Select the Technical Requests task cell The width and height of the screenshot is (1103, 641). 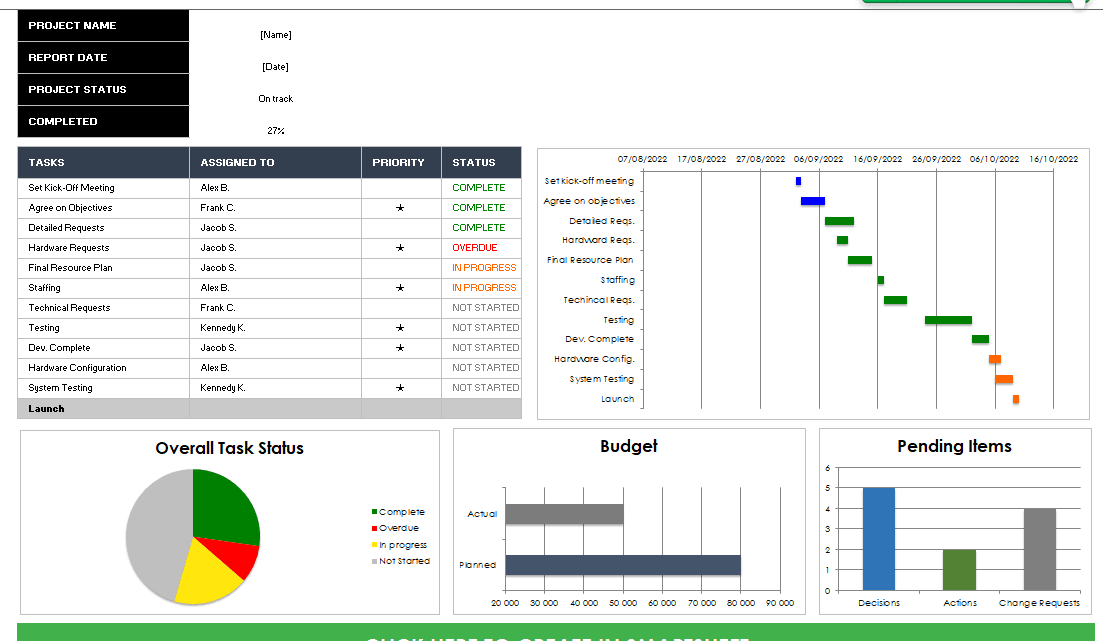[x=103, y=308]
